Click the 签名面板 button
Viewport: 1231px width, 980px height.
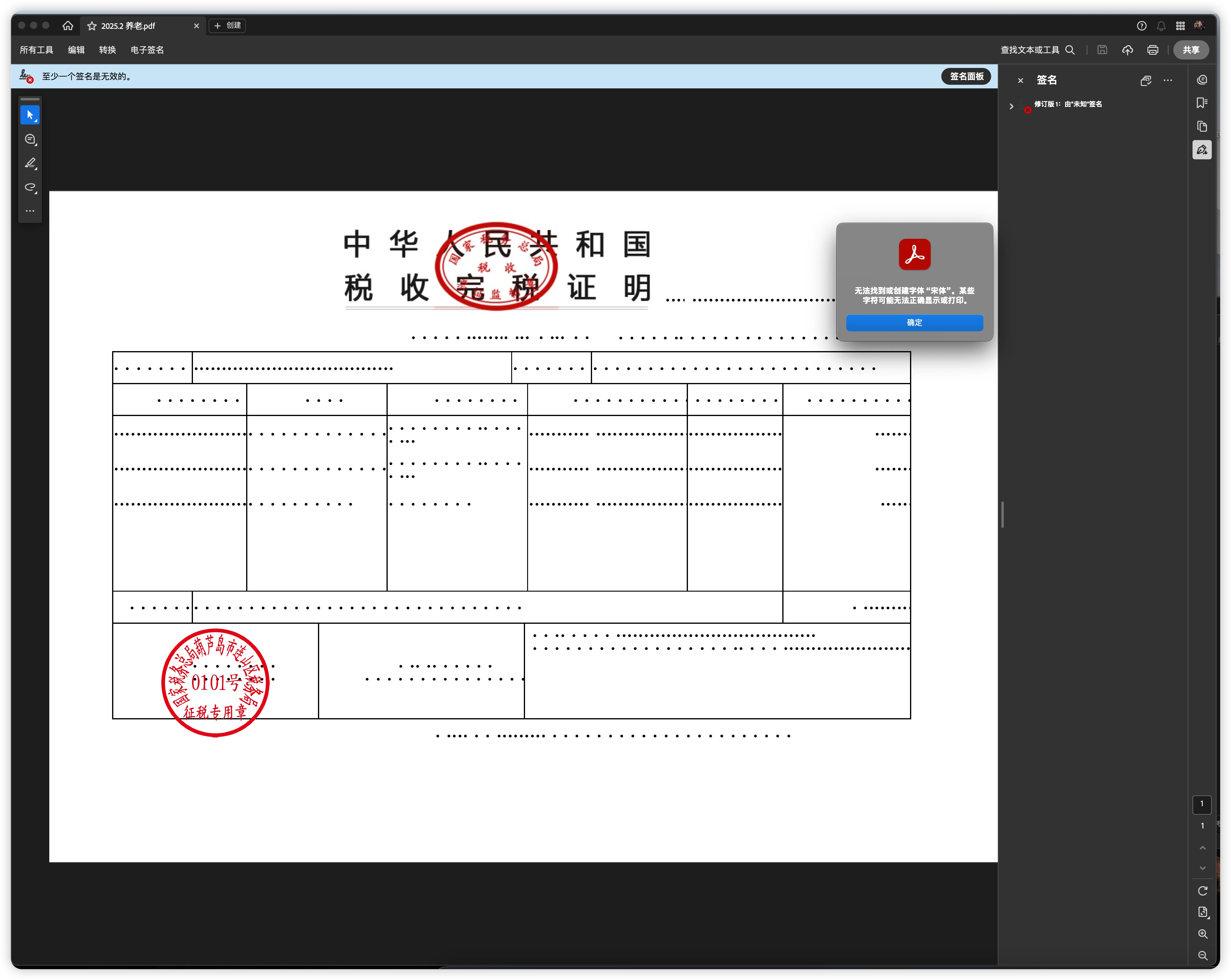[x=966, y=77]
